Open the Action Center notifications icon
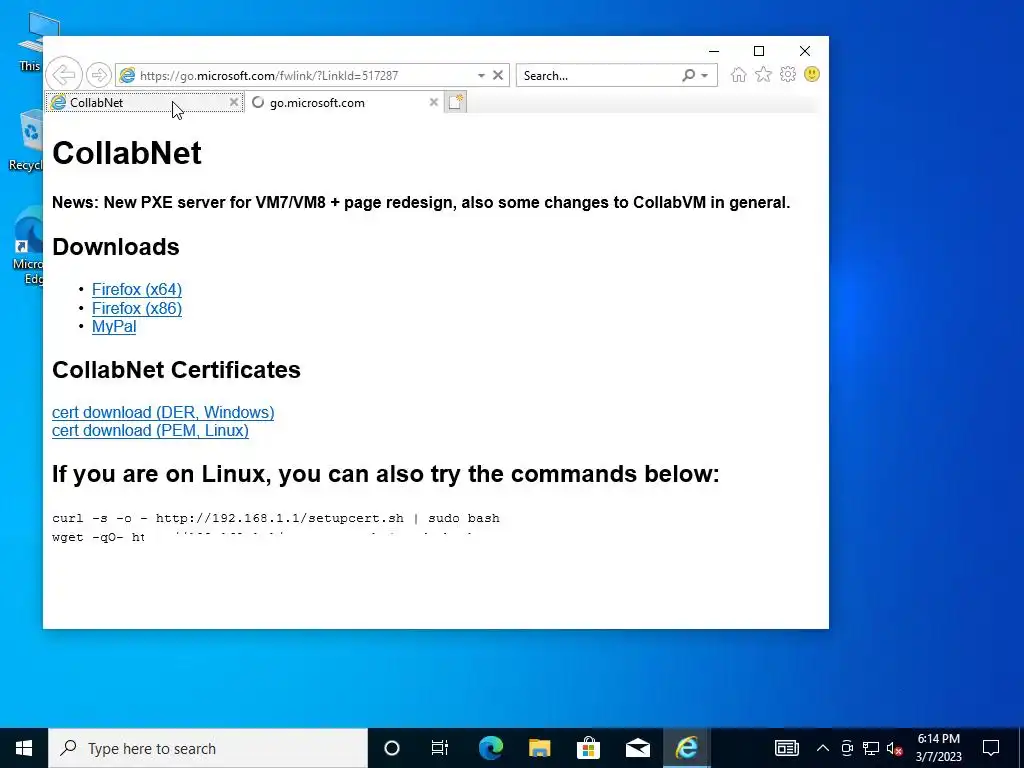The height and width of the screenshot is (768, 1024). (991, 748)
